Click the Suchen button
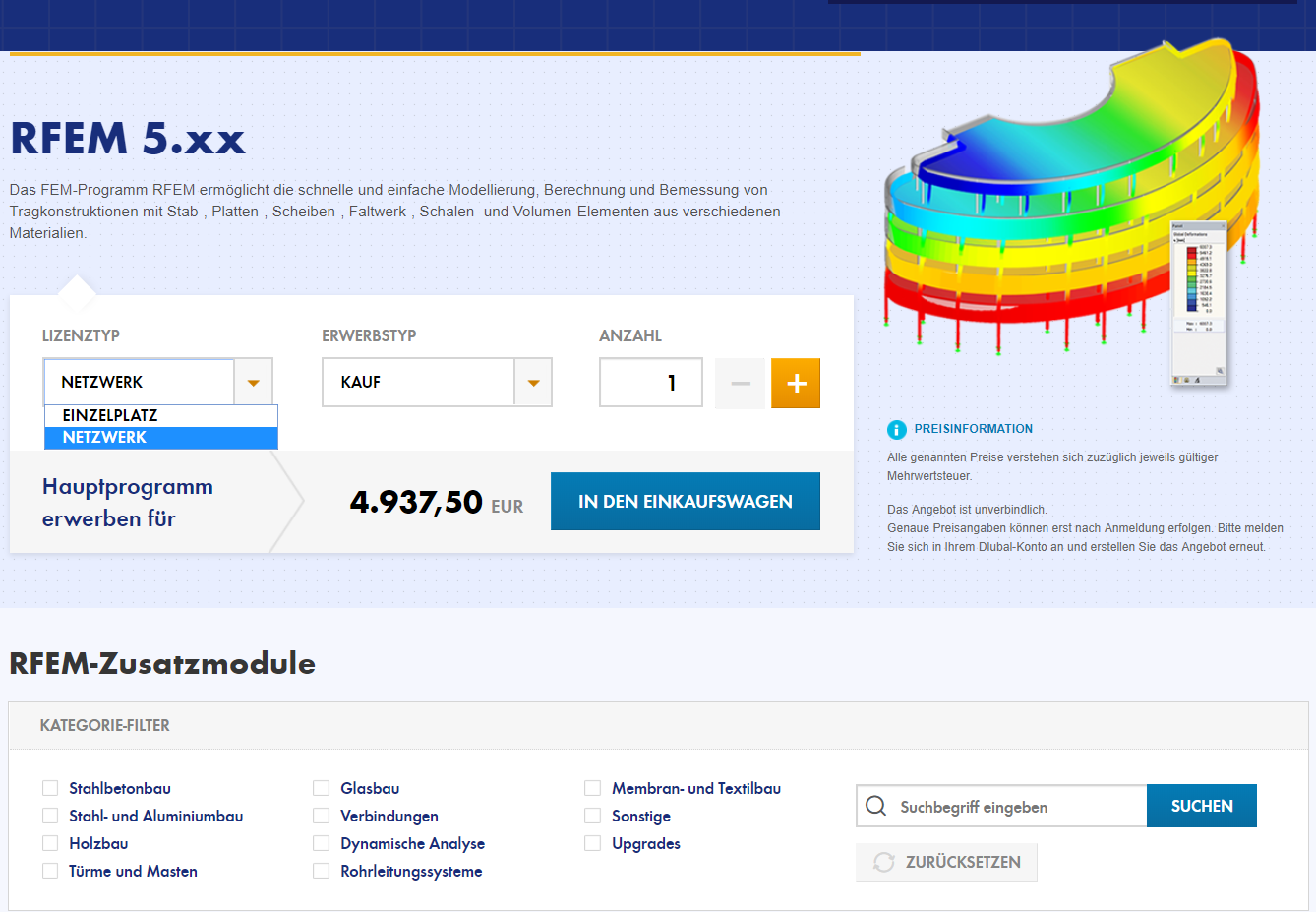The width and height of the screenshot is (1316, 912). tap(1202, 806)
